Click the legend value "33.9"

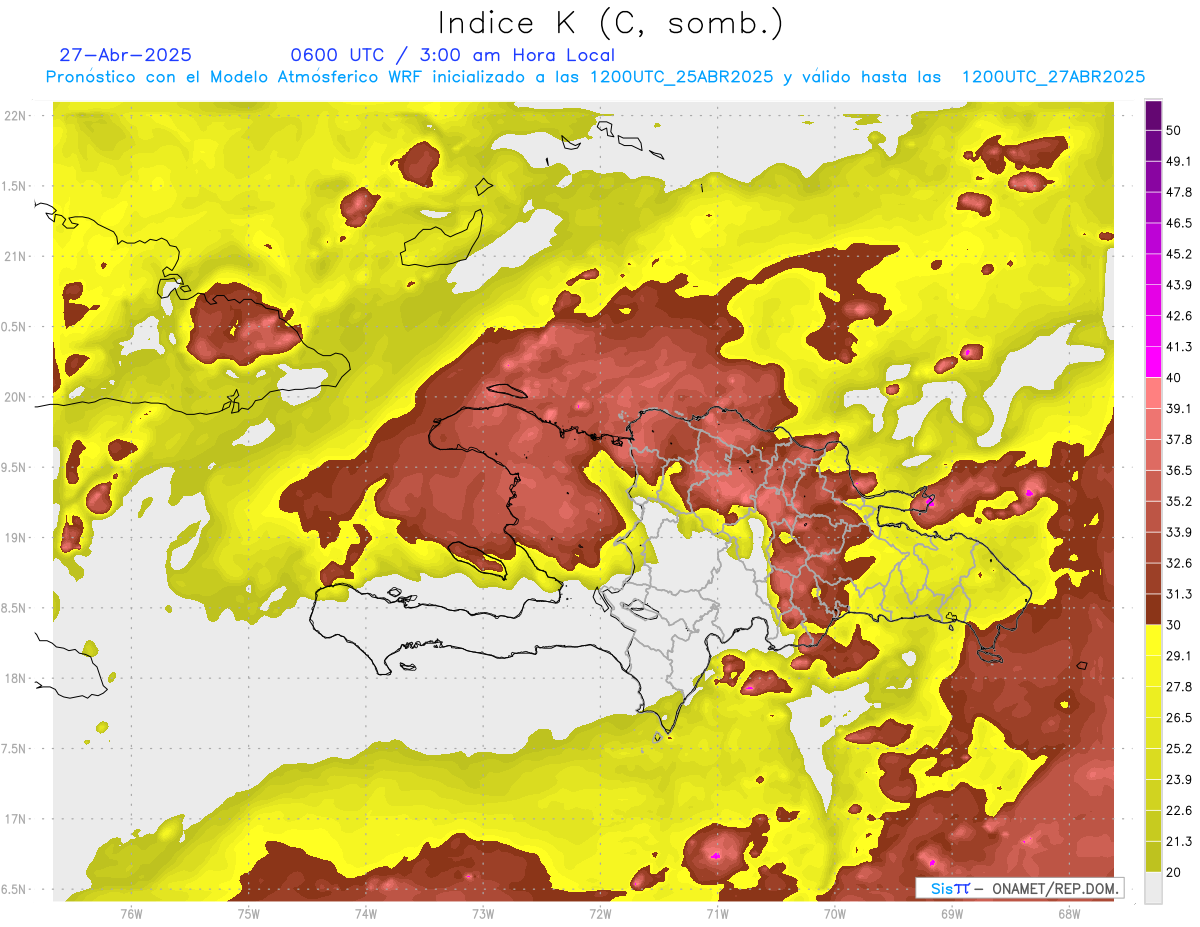pyautogui.click(x=1179, y=532)
